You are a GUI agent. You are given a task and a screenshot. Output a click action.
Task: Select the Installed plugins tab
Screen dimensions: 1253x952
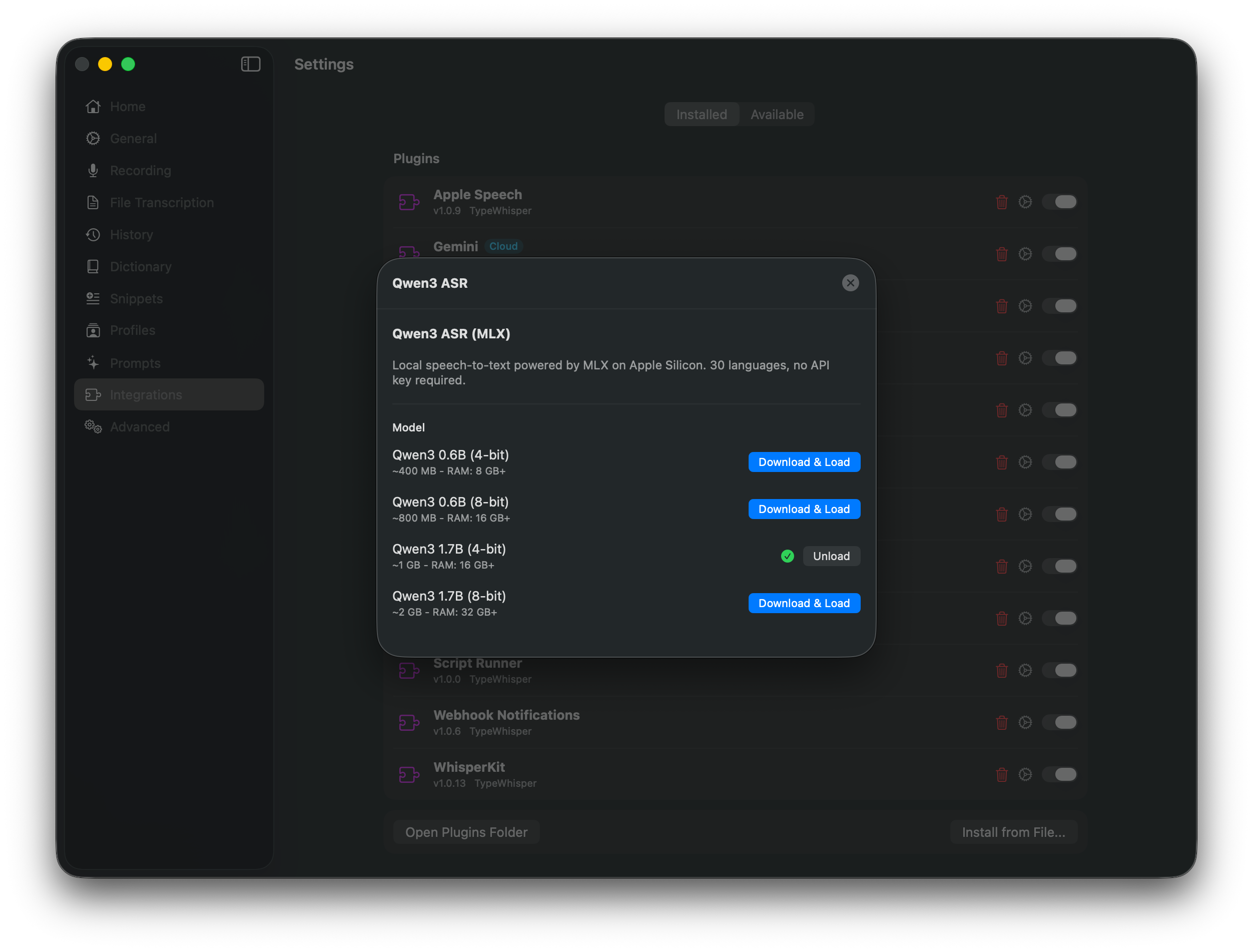coord(702,114)
